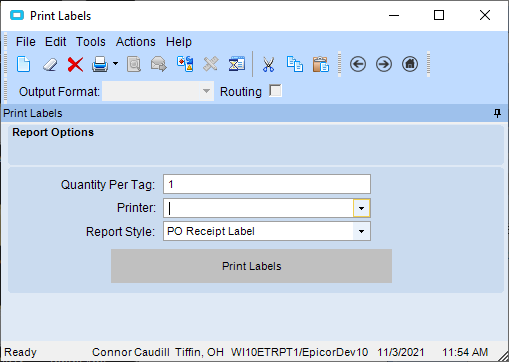This screenshot has height=362, width=509.
Task: Open the File menu
Action: coord(26,42)
